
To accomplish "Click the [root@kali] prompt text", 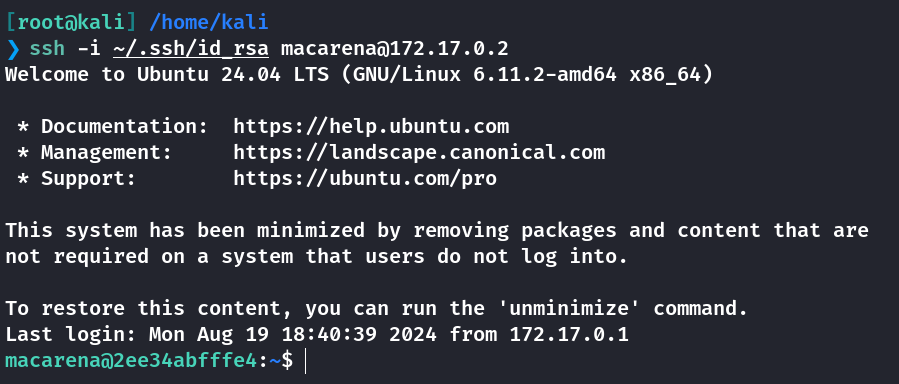I will point(72,22).
